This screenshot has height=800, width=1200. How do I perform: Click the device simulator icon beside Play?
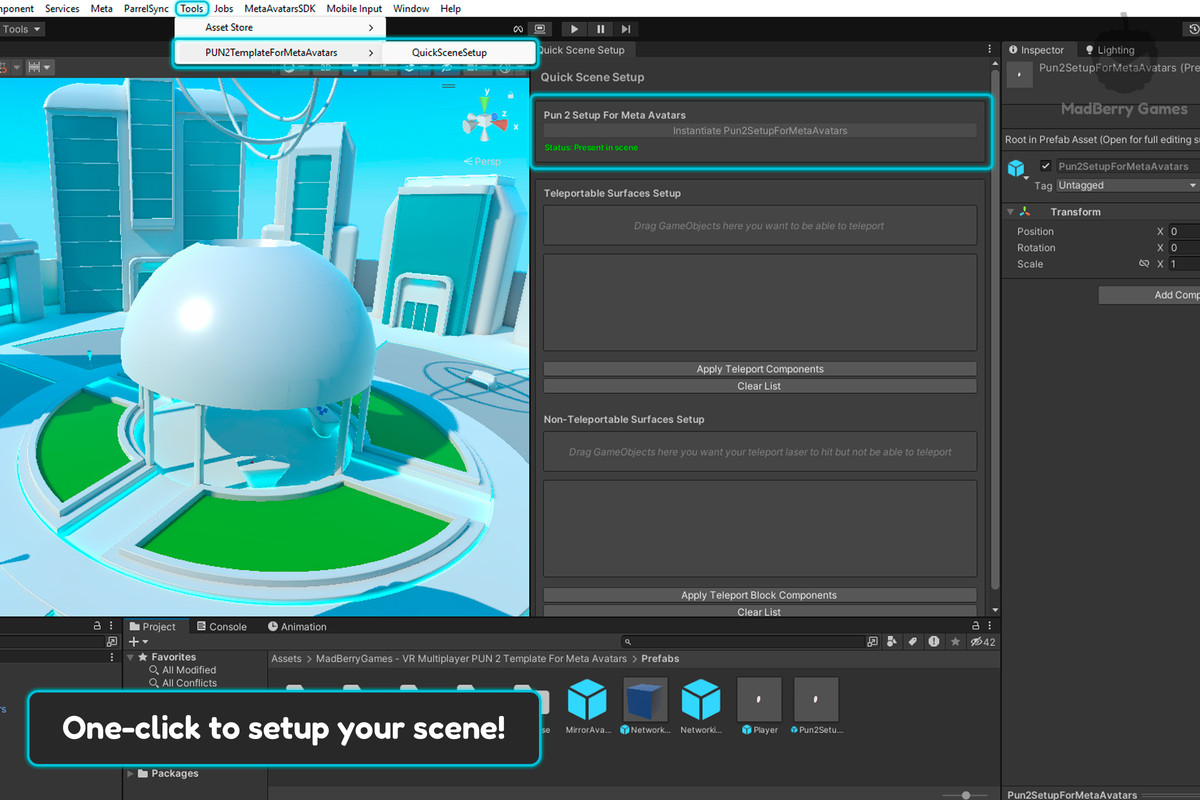coord(541,30)
